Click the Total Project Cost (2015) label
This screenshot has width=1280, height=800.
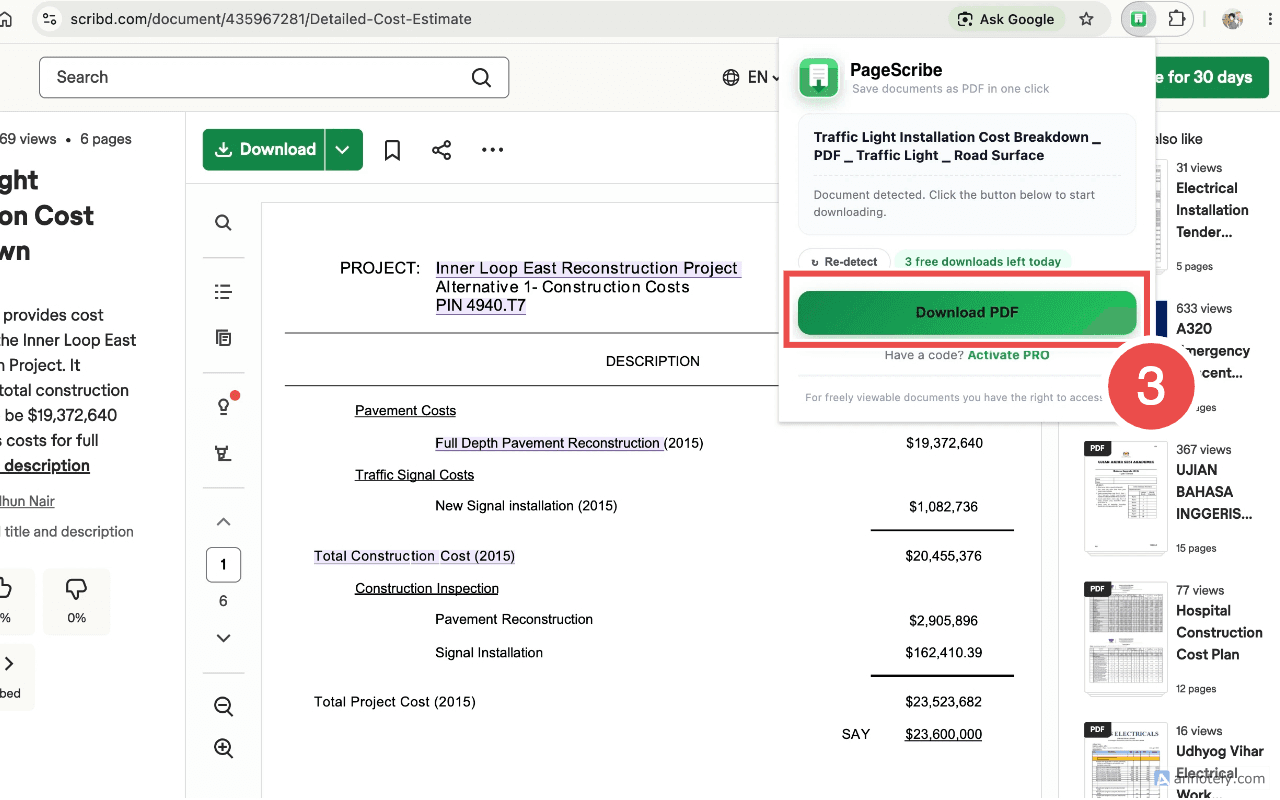(x=395, y=702)
